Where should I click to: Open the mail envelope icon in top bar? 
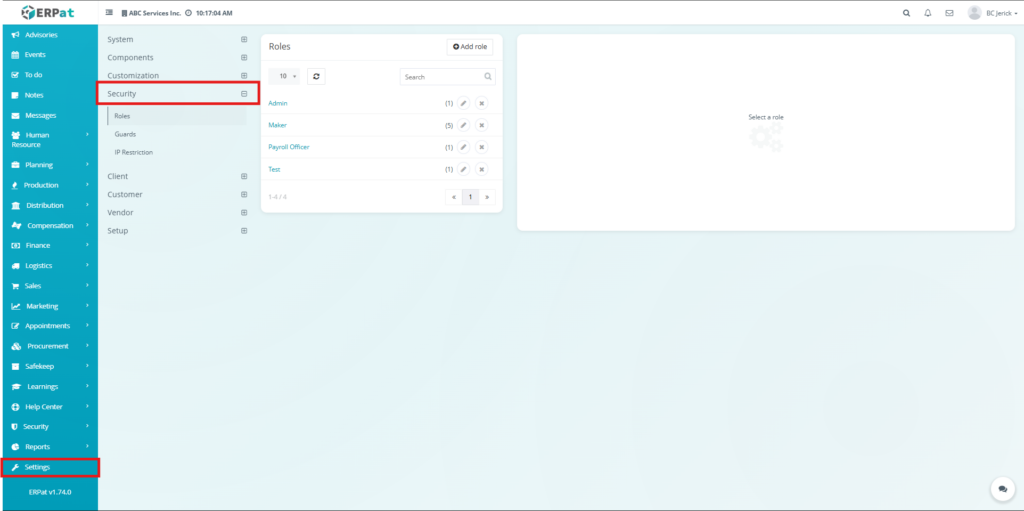click(949, 13)
